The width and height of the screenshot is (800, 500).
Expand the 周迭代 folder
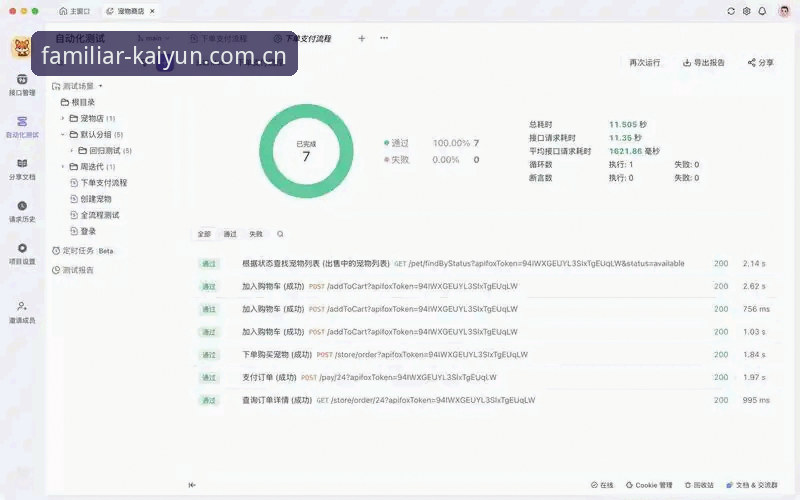coord(63,167)
